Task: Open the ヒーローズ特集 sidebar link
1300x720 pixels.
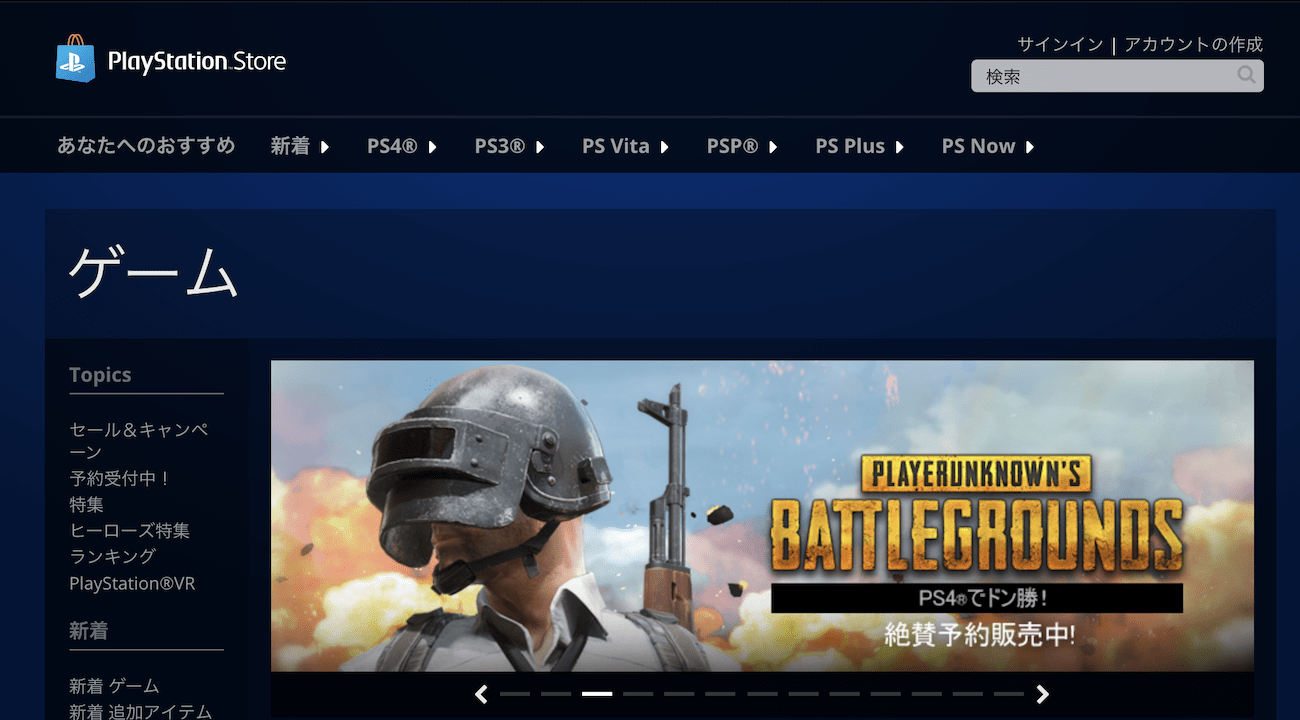Action: click(x=130, y=531)
